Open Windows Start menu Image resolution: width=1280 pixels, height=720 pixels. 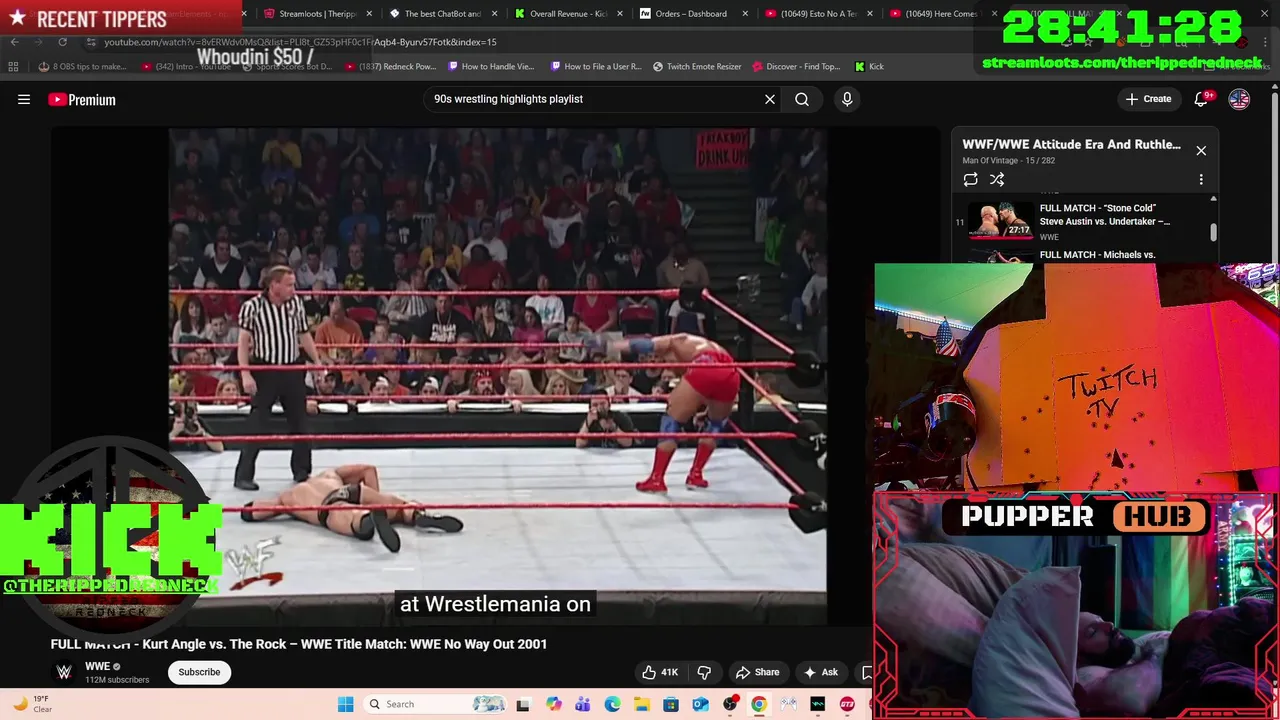click(x=345, y=704)
